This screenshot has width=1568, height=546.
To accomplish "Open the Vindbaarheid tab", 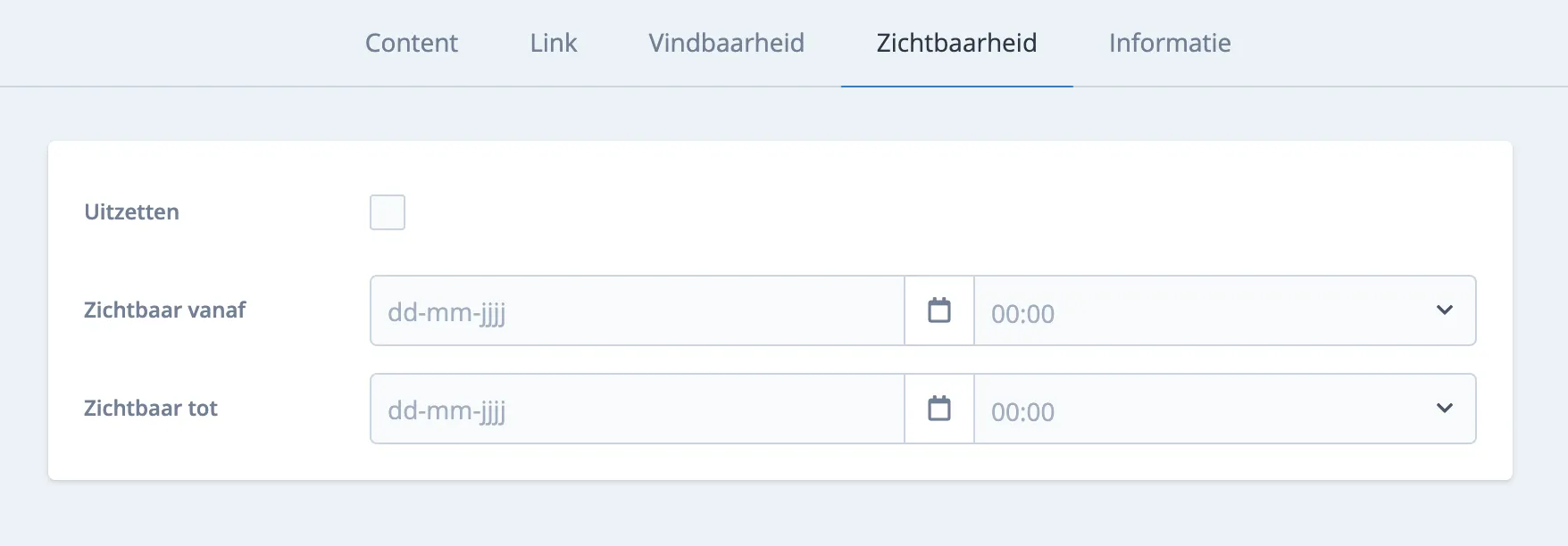I will (725, 42).
